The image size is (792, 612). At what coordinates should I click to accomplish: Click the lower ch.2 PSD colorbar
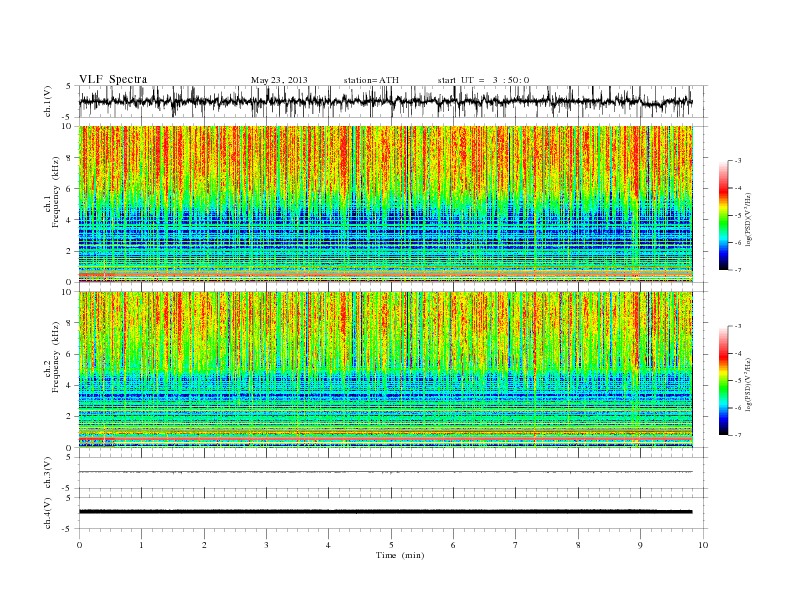(x=723, y=381)
